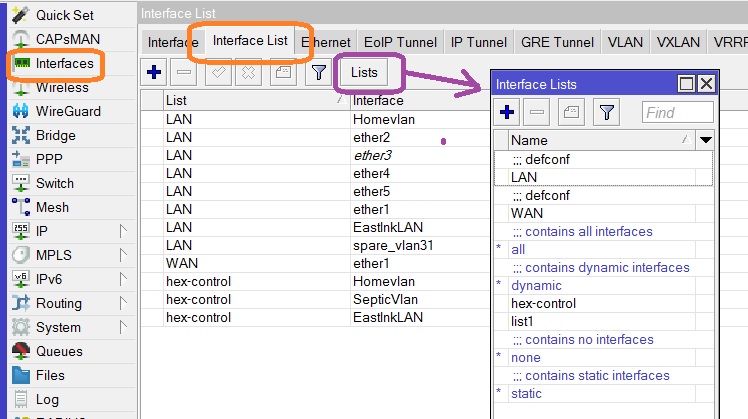The height and width of the screenshot is (419, 748).
Task: Open filter in Interface Lists window
Action: click(606, 112)
